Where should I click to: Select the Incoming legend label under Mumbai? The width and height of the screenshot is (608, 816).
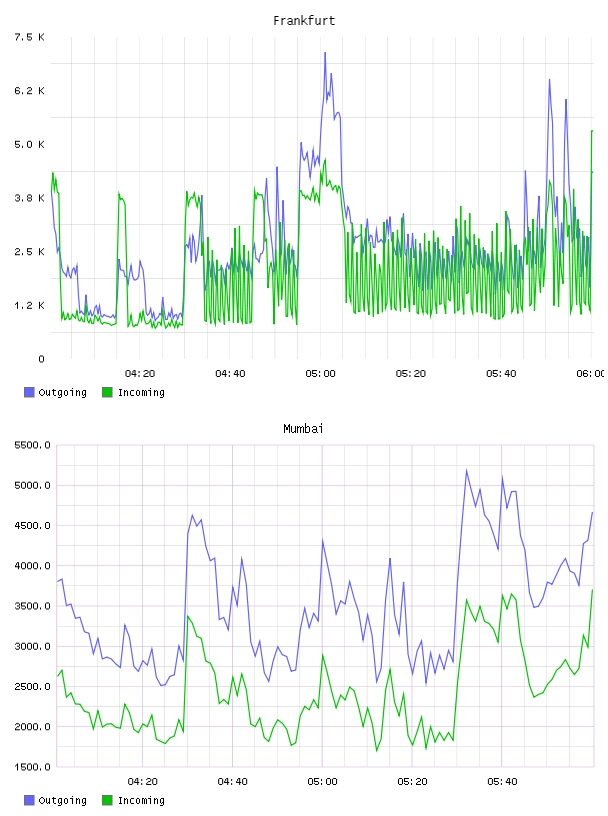coord(141,800)
